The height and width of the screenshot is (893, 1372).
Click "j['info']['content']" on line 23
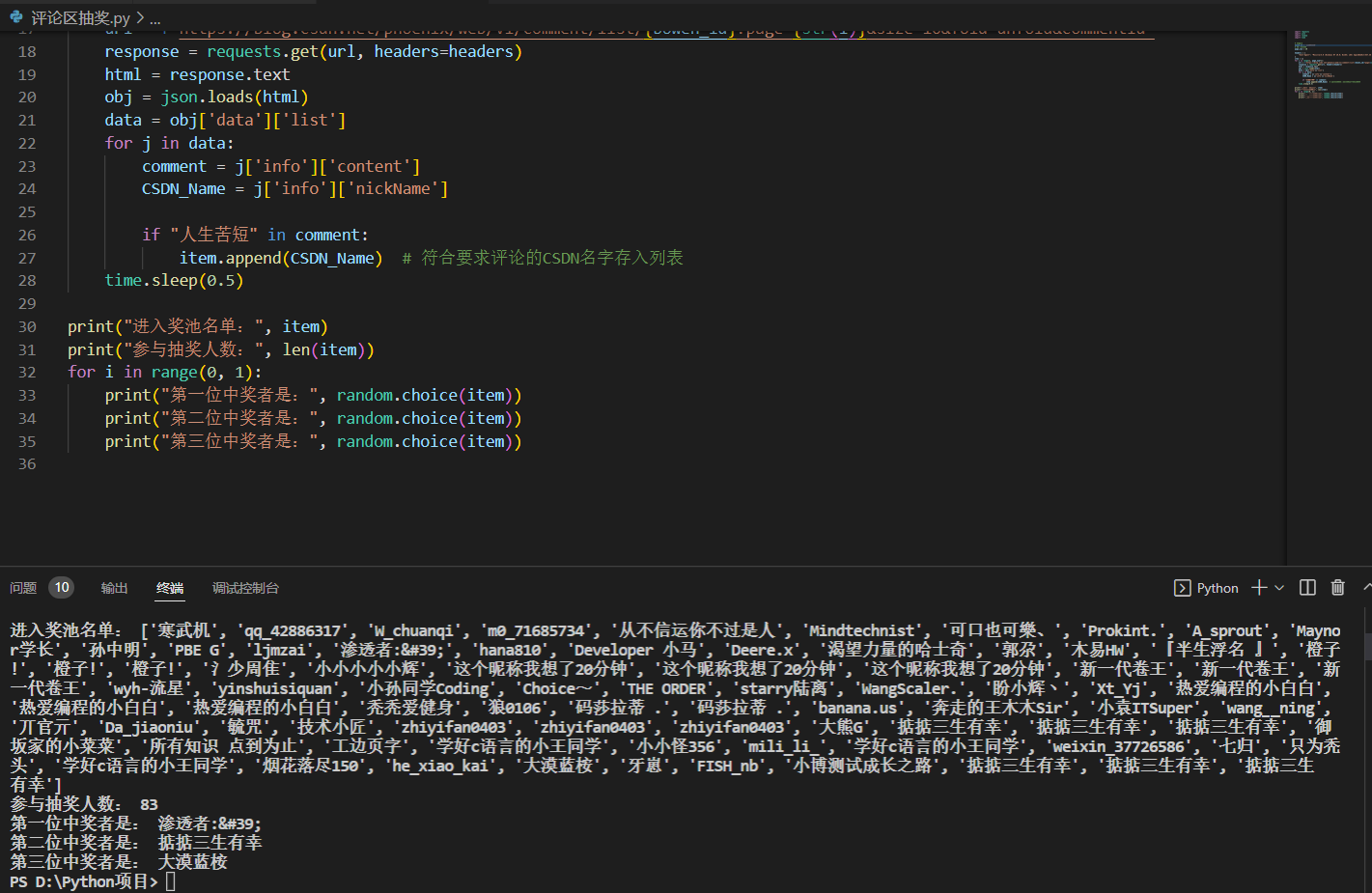click(327, 166)
